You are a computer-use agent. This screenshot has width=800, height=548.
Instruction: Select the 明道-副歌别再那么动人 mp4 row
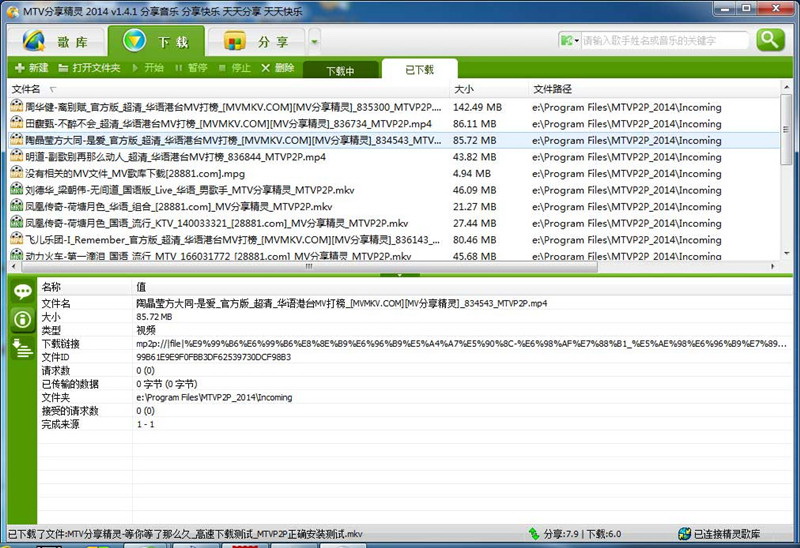(394, 157)
